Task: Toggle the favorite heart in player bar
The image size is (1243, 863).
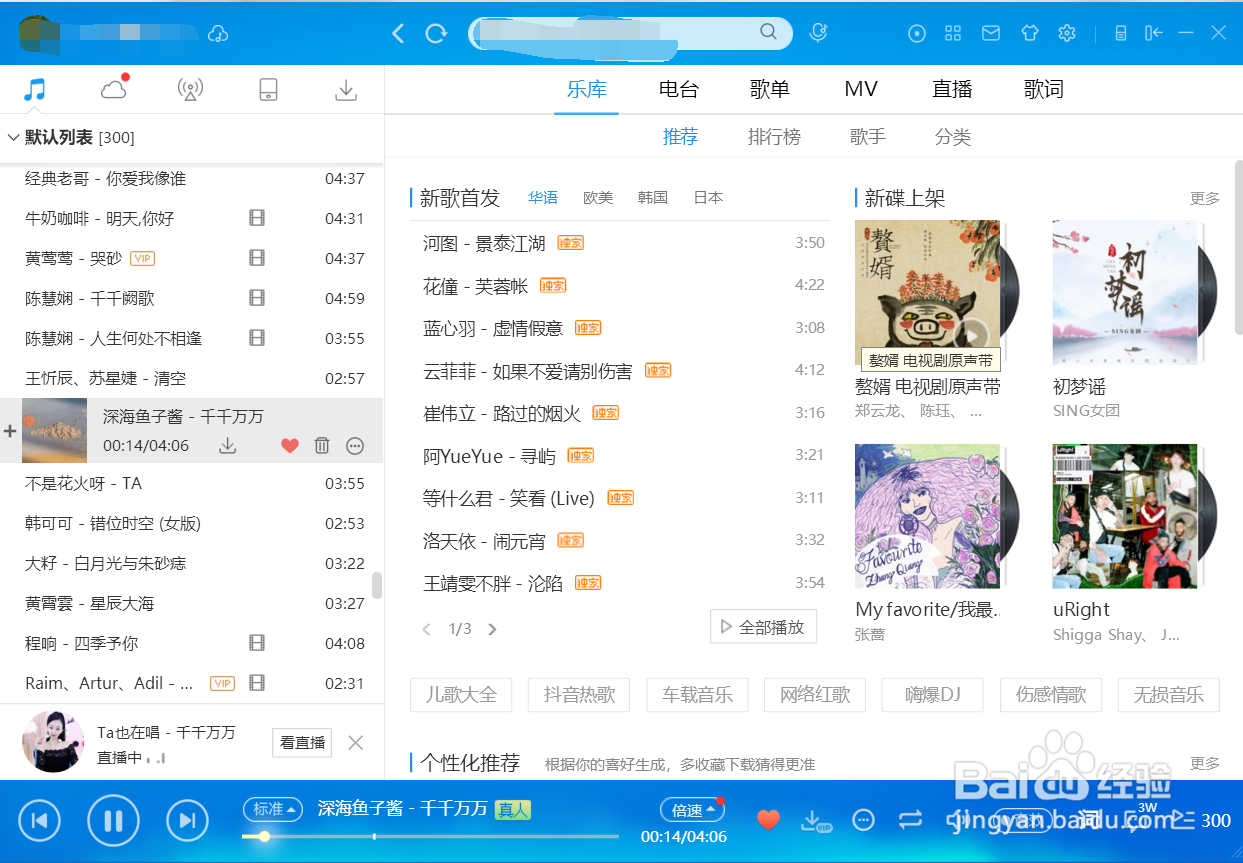Action: click(x=768, y=820)
